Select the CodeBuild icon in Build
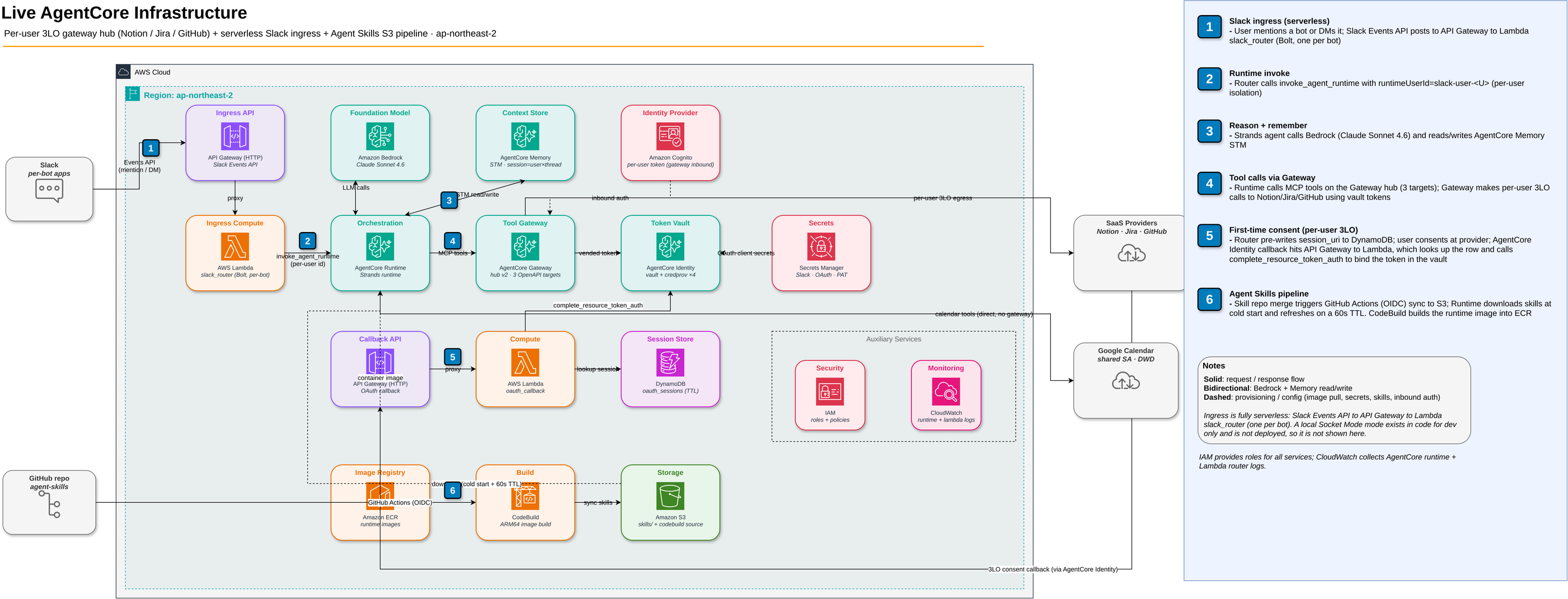Screen dimensions: 1568x599 click(x=525, y=496)
